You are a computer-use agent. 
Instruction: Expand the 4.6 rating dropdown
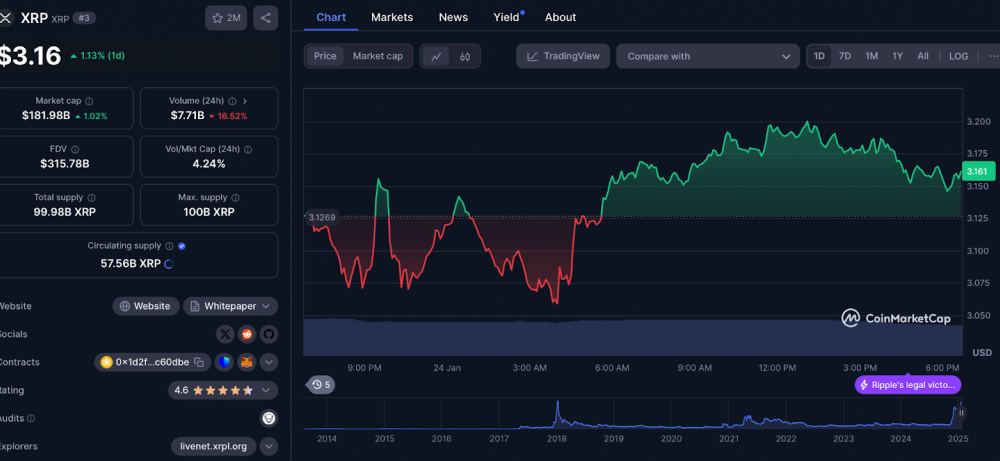pyautogui.click(x=223, y=390)
